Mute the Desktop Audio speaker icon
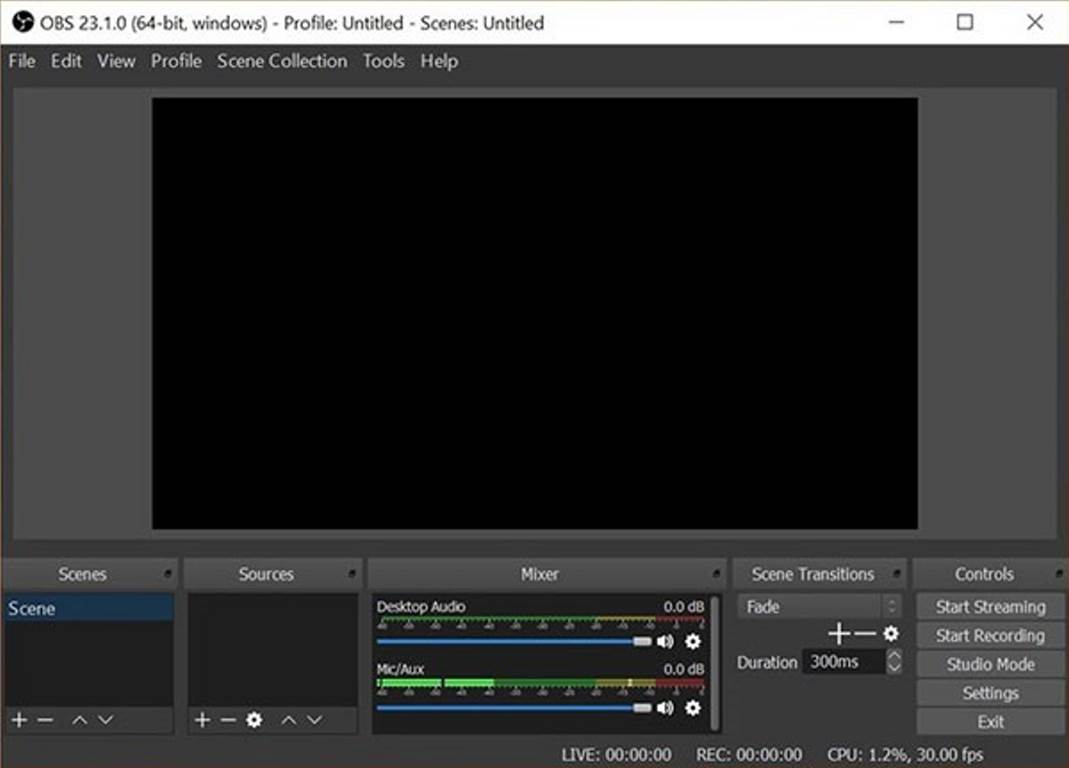Screen dimensions: 1069x768 (666, 641)
